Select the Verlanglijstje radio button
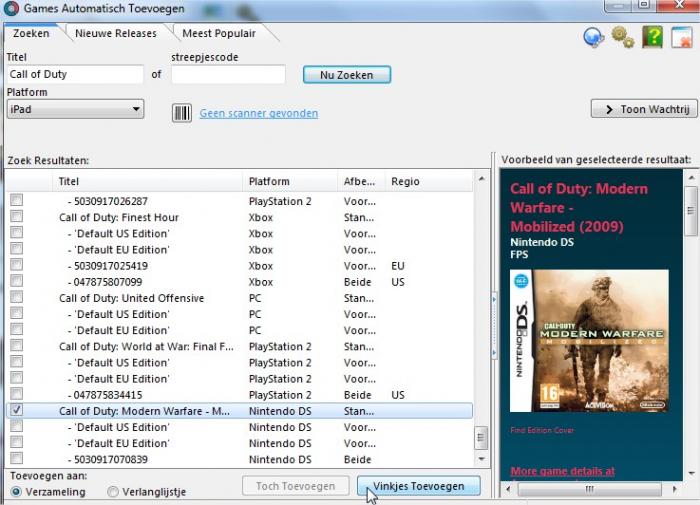700x505 pixels. pyautogui.click(x=113, y=492)
